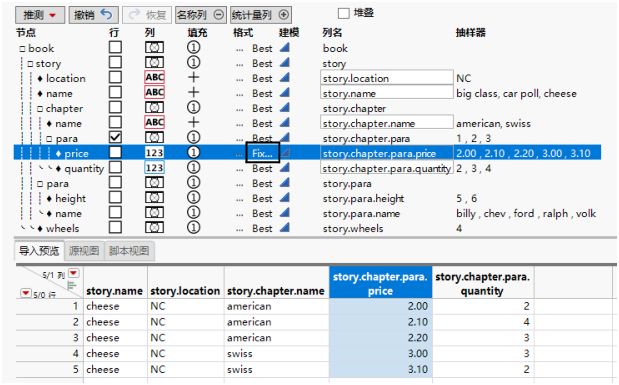Toggle row checkbox for height node
Viewport: 619px width, 385px height.
coord(115,197)
